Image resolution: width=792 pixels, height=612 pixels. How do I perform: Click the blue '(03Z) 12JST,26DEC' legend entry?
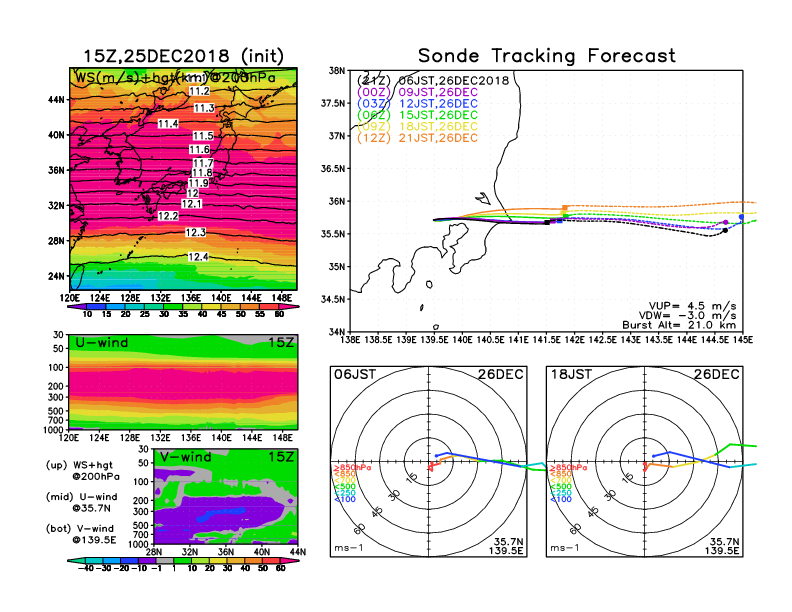click(417, 104)
